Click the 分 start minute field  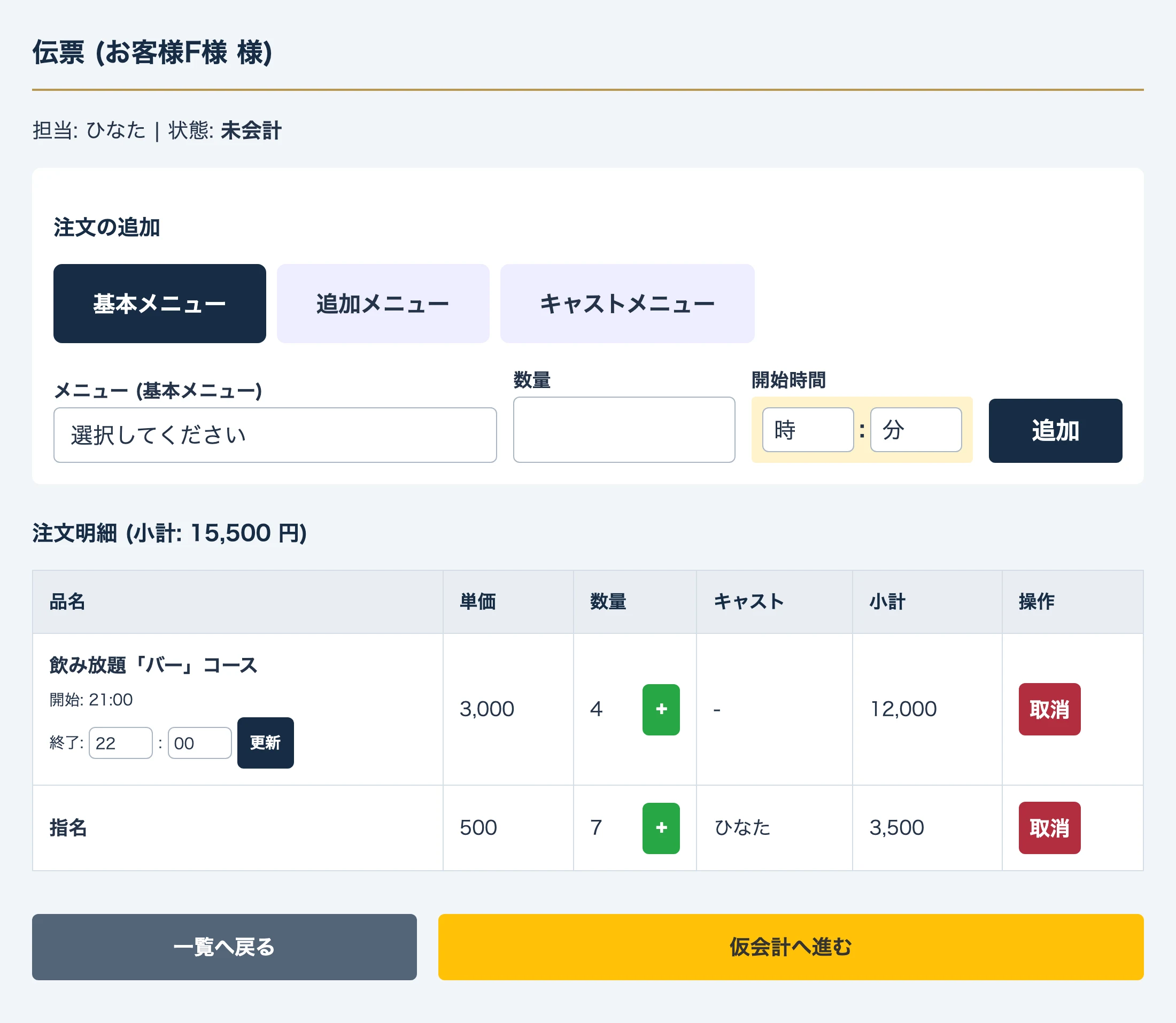click(x=916, y=430)
